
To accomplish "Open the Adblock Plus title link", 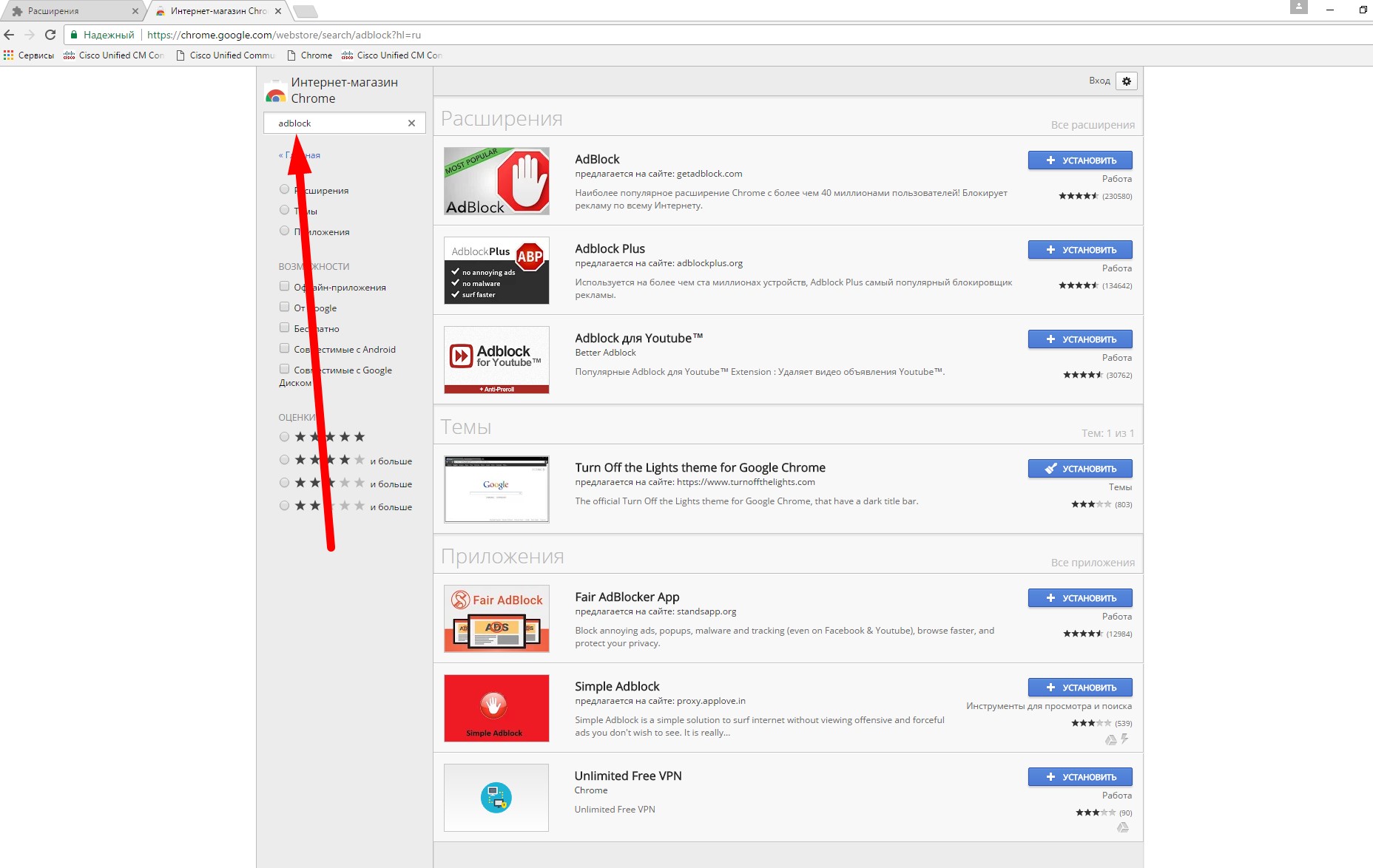I will click(x=610, y=248).
